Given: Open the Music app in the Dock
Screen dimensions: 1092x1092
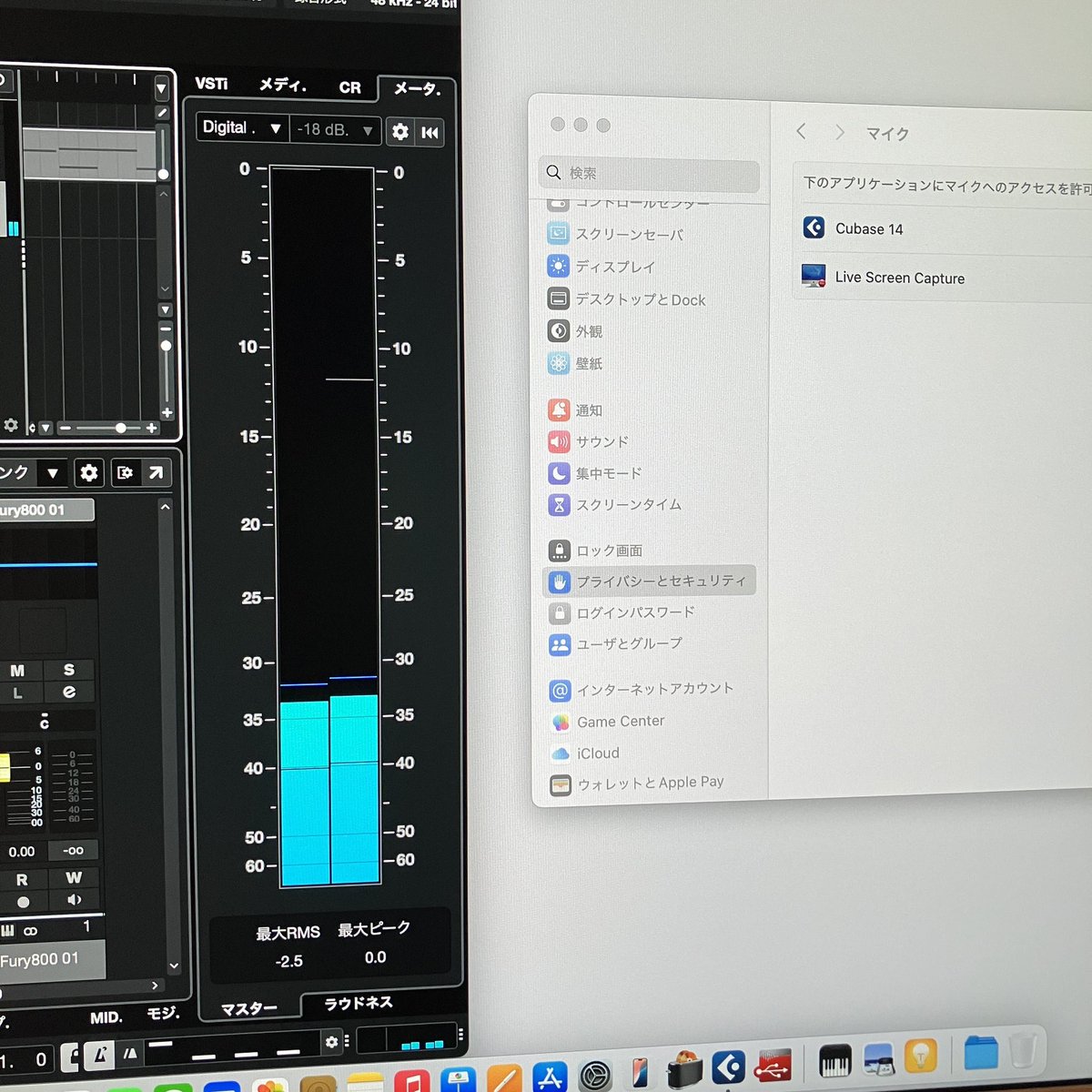Looking at the screenshot, I should [x=412, y=1081].
